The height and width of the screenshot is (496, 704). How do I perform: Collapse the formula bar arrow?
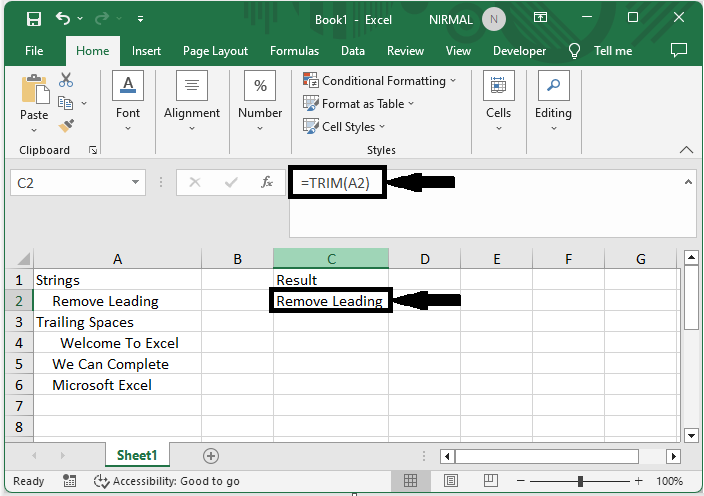click(x=688, y=182)
